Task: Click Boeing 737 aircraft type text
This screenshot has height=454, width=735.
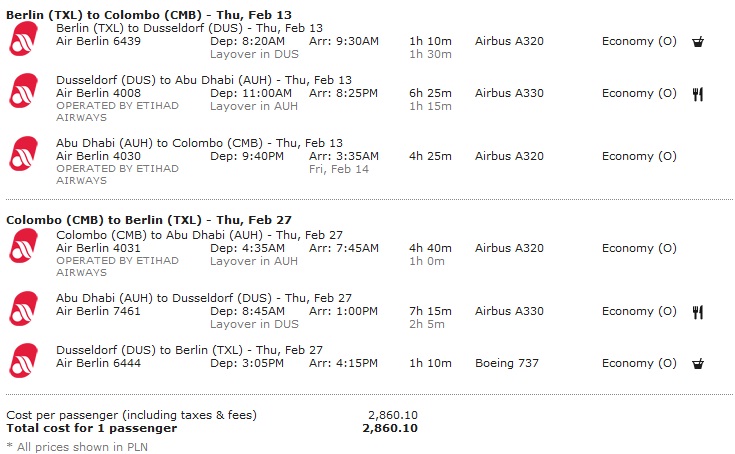Action: point(507,363)
